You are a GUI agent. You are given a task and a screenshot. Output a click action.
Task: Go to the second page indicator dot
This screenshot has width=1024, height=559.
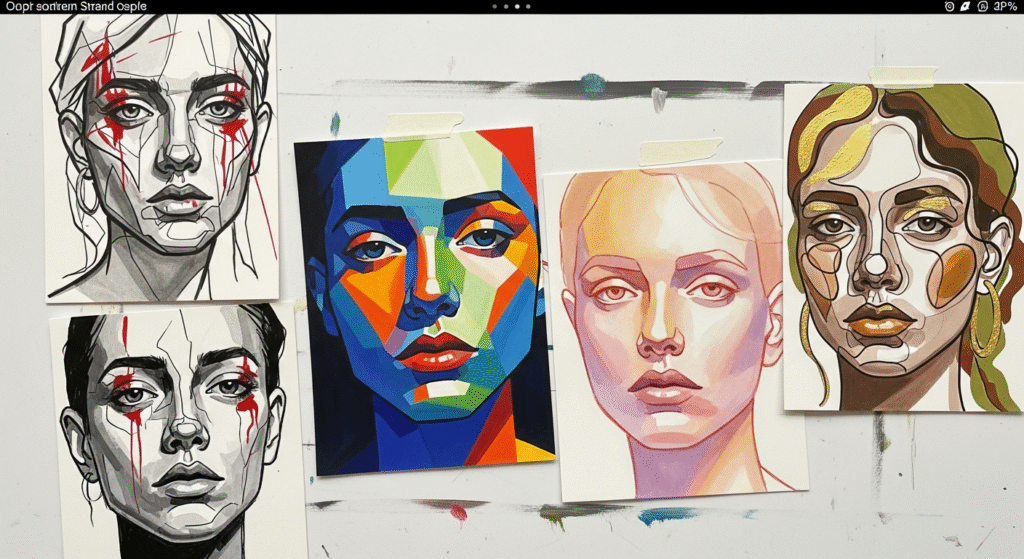click(x=505, y=7)
